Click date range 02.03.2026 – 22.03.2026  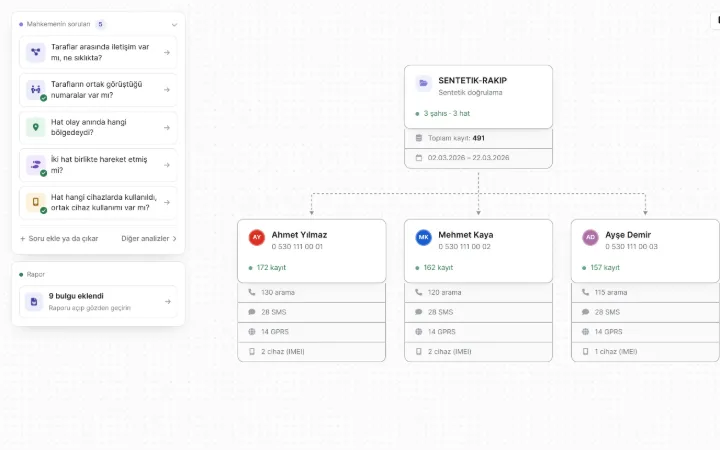pyautogui.click(x=468, y=158)
